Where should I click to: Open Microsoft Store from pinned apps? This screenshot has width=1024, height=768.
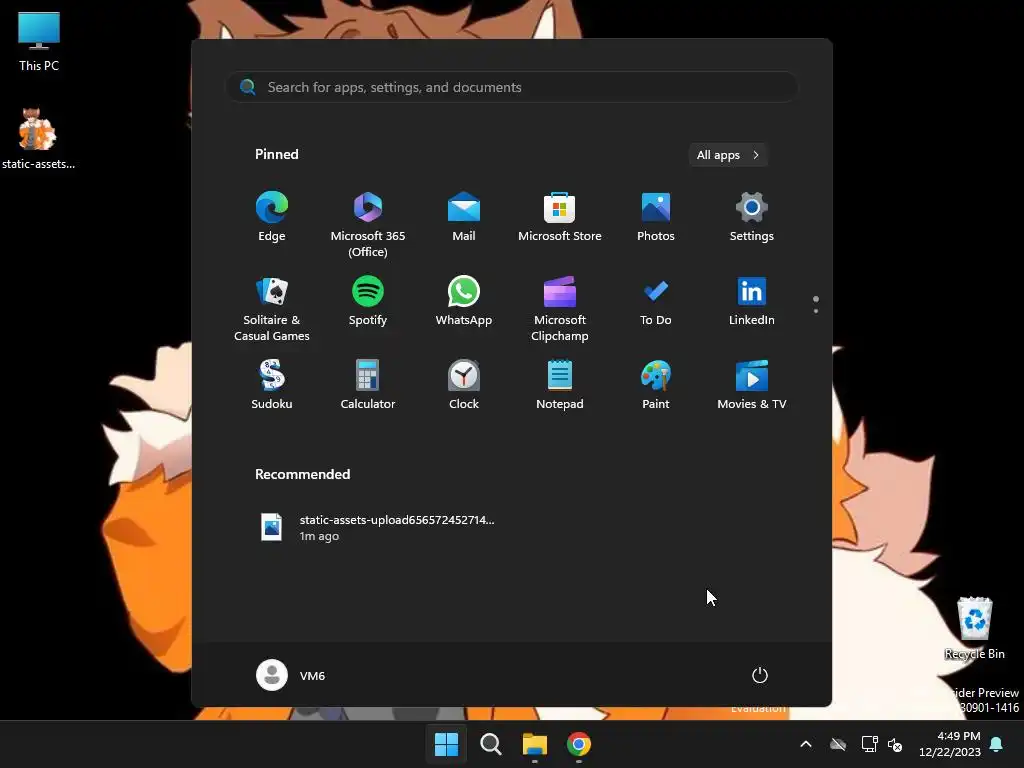560,217
